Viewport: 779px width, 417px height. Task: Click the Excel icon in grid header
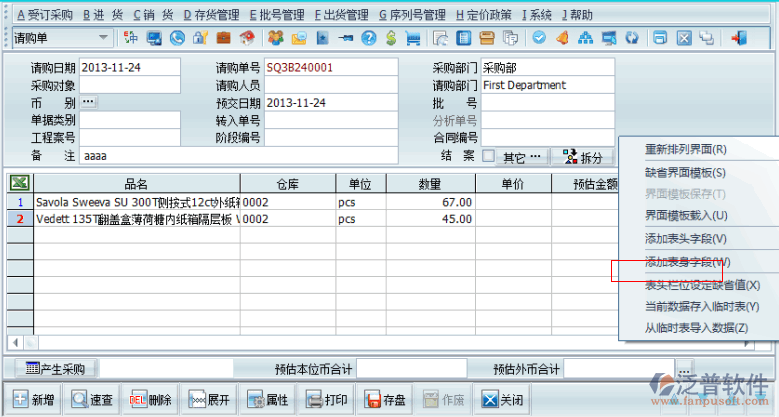click(19, 183)
